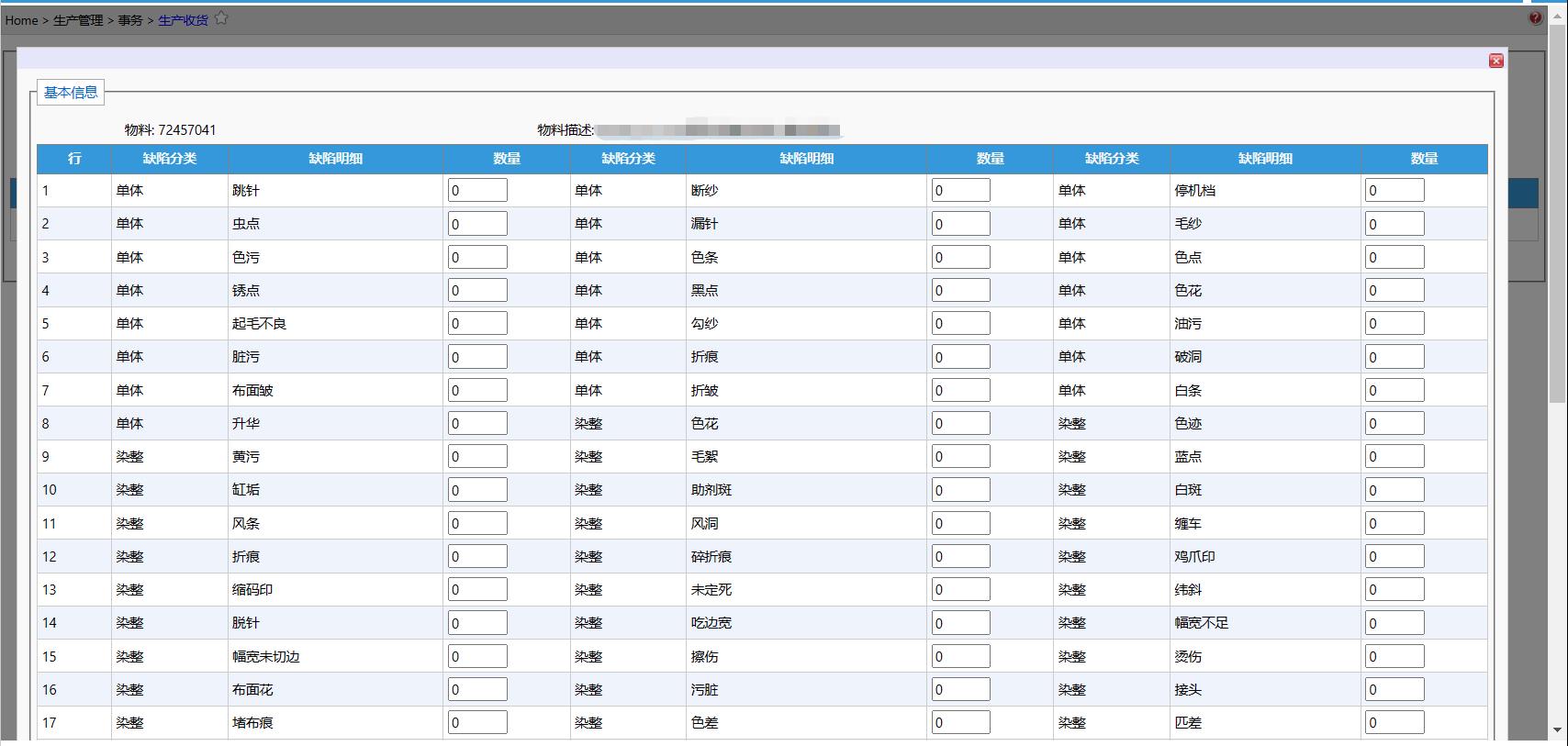Viewport: 1568px width, 746px height.
Task: Click quantity field for 升华
Action: (x=477, y=423)
